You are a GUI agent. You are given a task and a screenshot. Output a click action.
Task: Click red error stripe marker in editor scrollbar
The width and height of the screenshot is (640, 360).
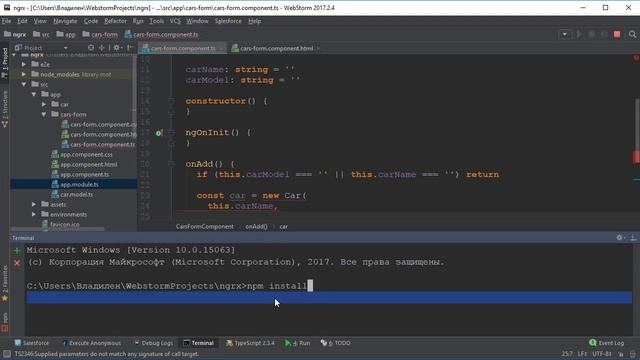click(x=636, y=157)
